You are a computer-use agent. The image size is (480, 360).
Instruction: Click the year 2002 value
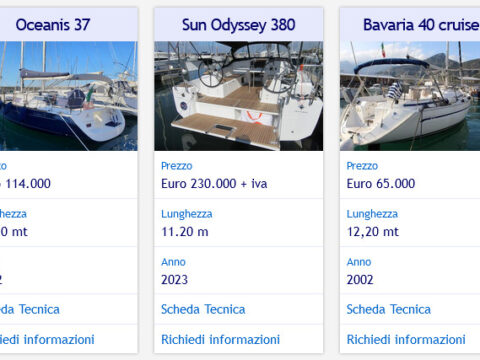point(360,280)
